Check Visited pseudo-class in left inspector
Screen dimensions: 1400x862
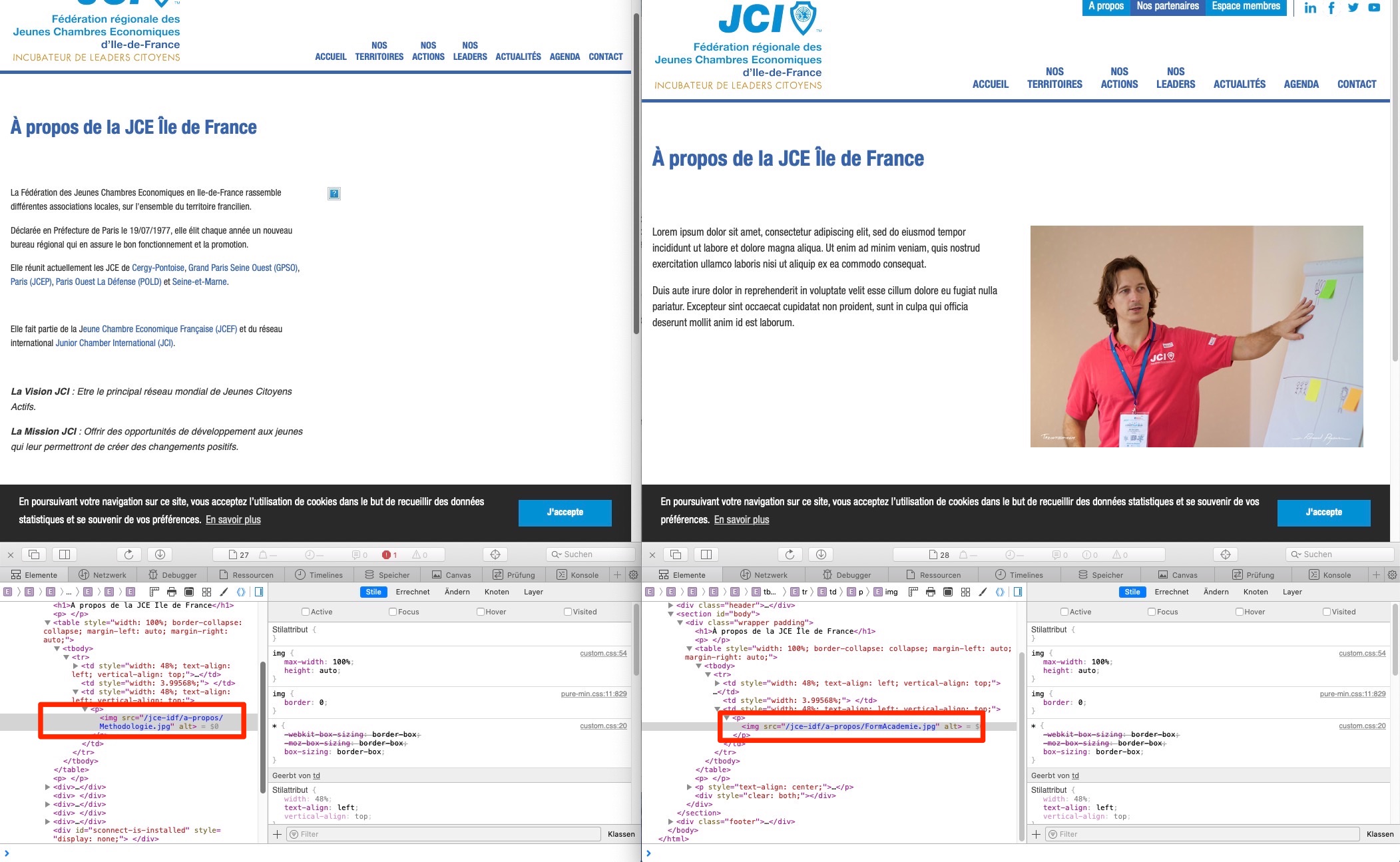[568, 612]
